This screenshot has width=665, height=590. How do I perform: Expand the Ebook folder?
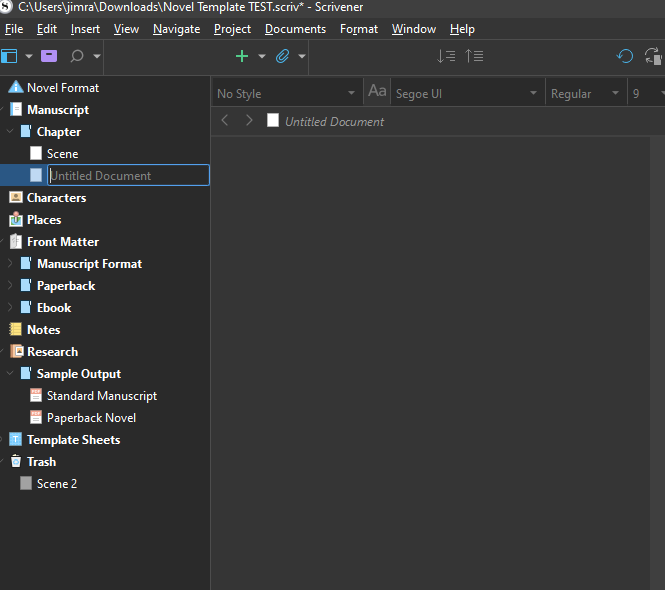(10, 308)
